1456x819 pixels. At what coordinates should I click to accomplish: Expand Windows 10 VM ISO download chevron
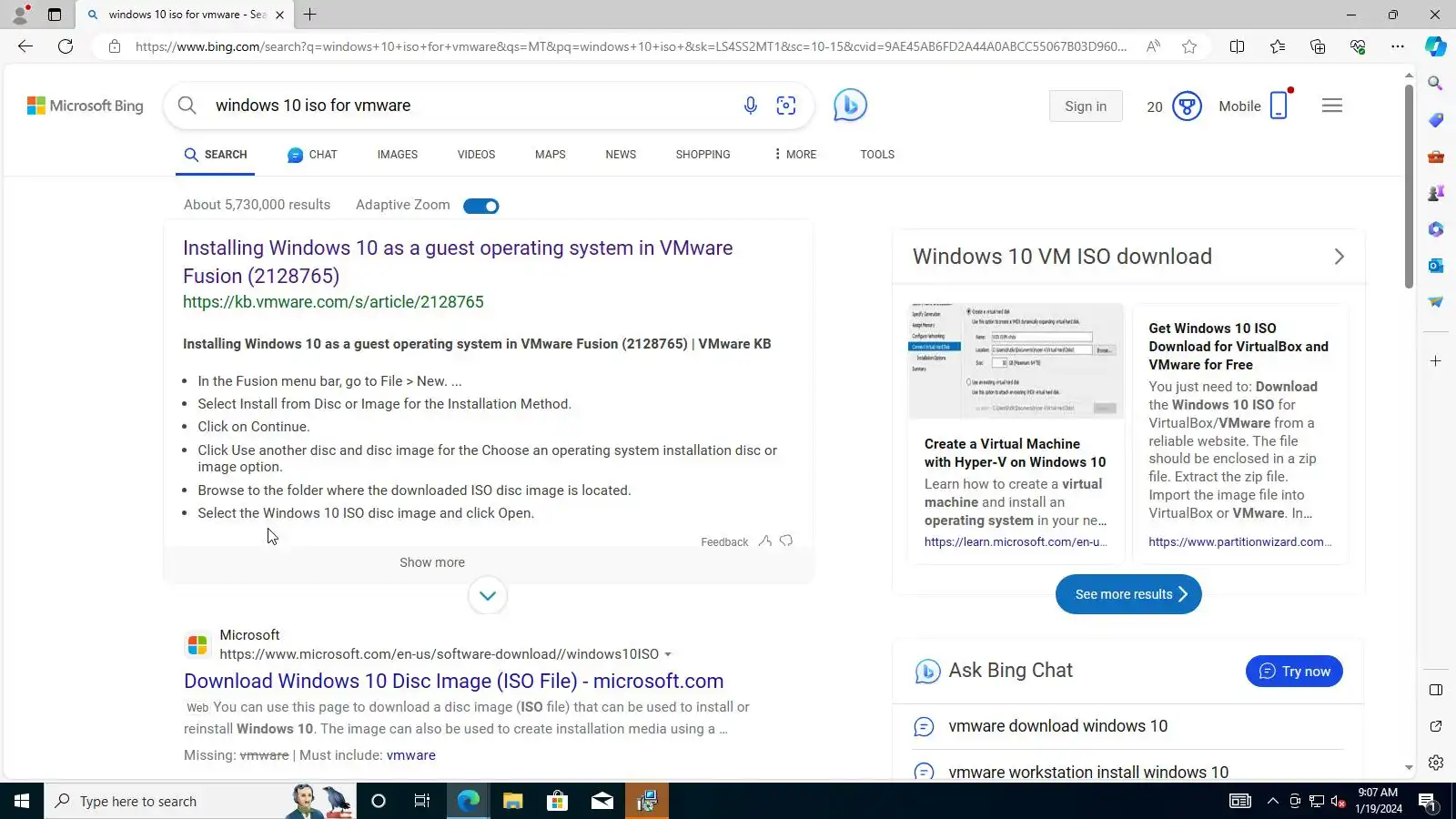click(1339, 257)
